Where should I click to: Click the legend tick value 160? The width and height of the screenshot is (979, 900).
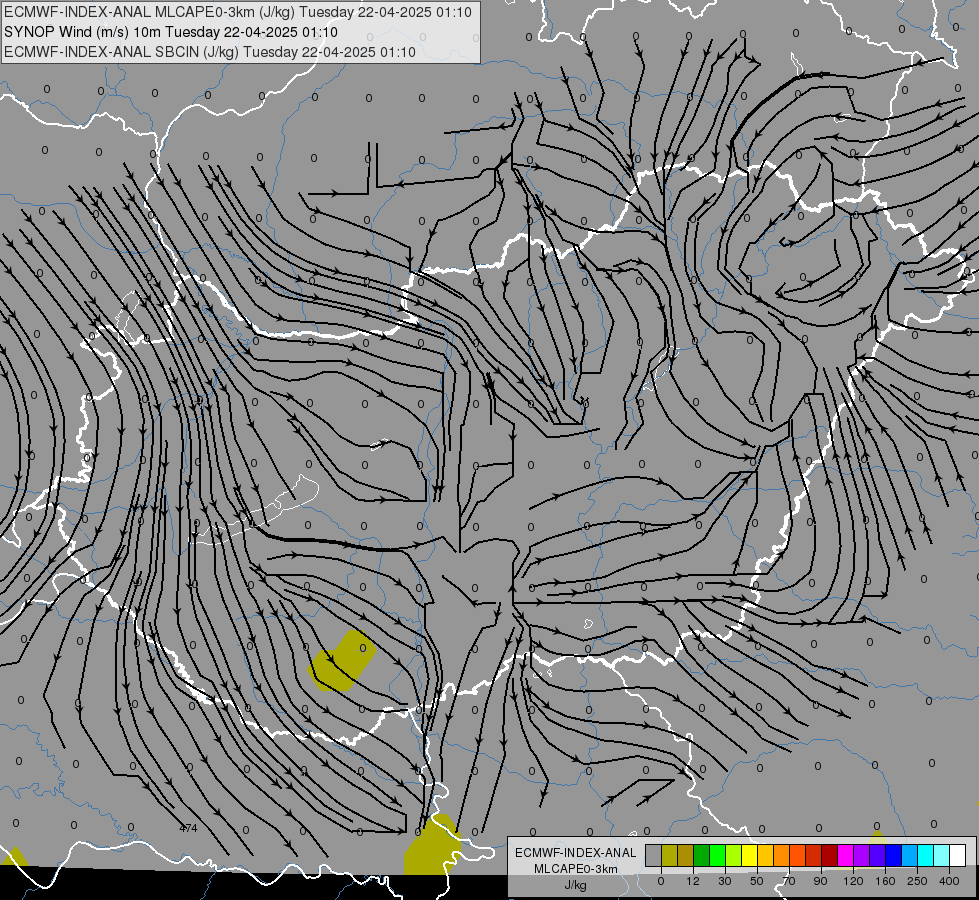(x=885, y=881)
